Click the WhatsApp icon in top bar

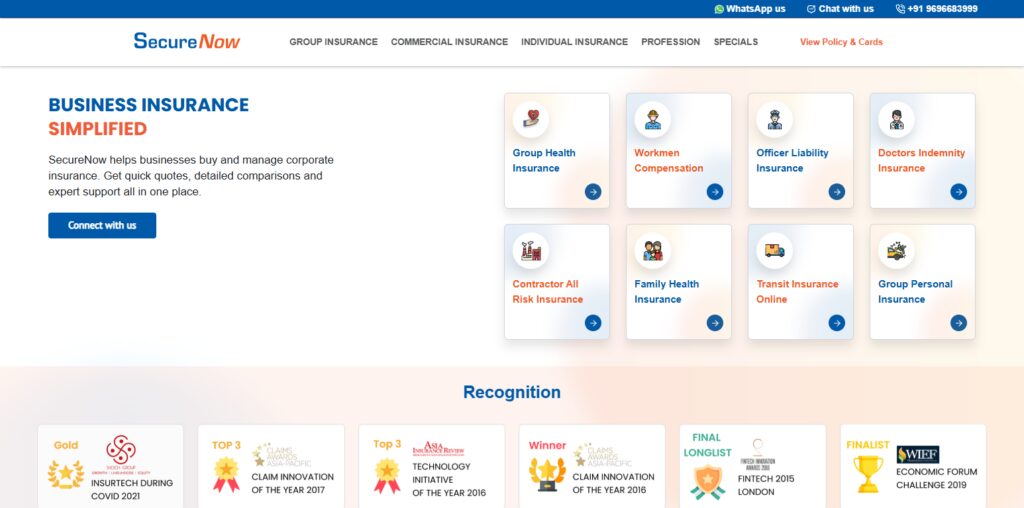tap(719, 9)
